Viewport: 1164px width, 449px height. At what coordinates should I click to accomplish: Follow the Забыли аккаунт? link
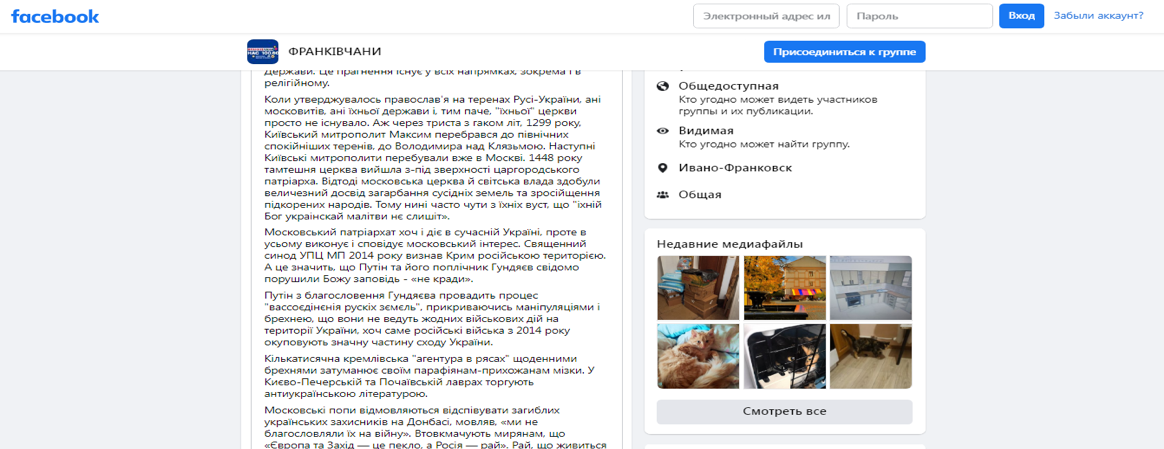[x=1098, y=16]
